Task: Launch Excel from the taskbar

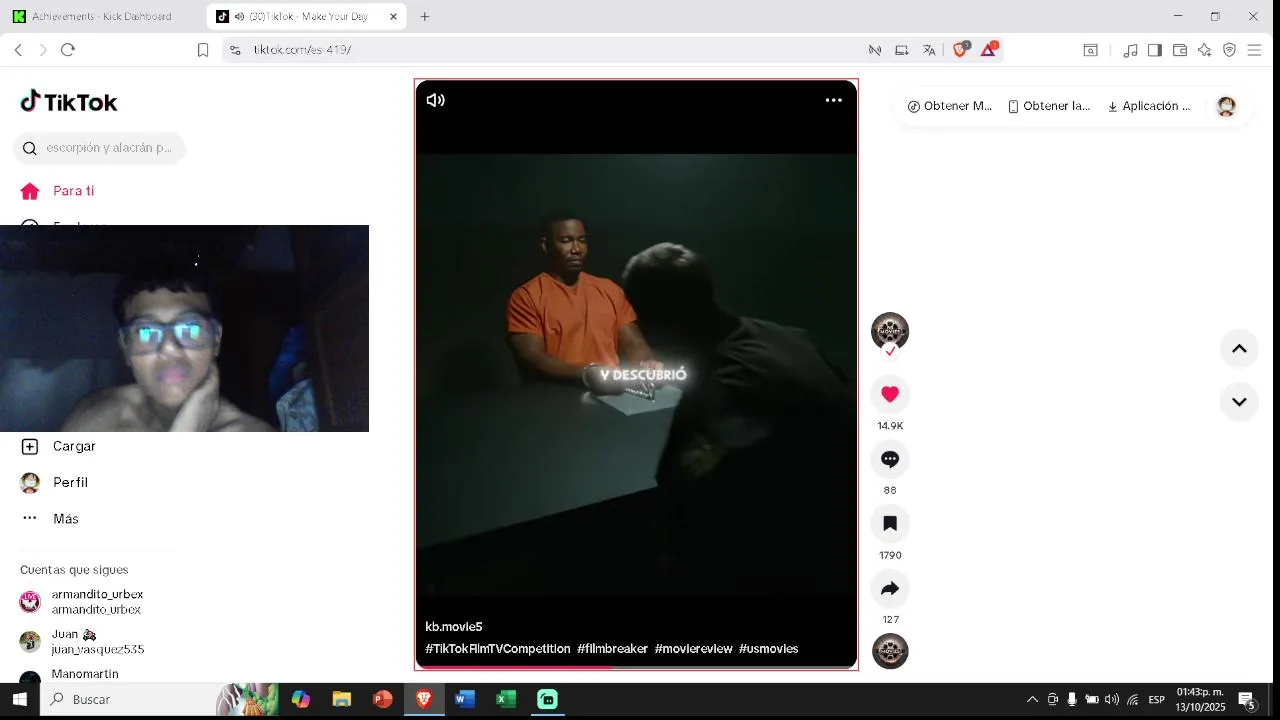Action: tap(506, 699)
